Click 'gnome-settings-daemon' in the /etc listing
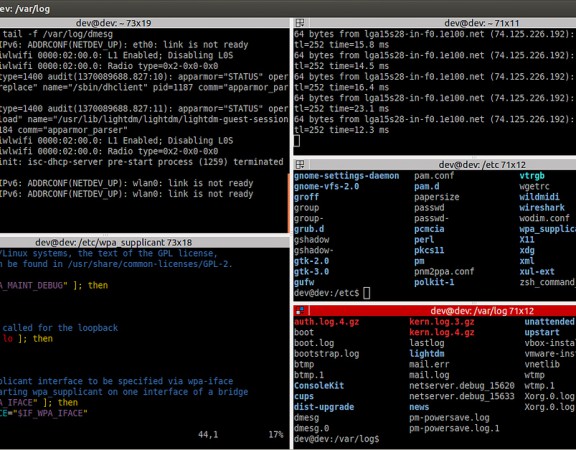Viewport: 576px width, 450px height. pos(346,176)
